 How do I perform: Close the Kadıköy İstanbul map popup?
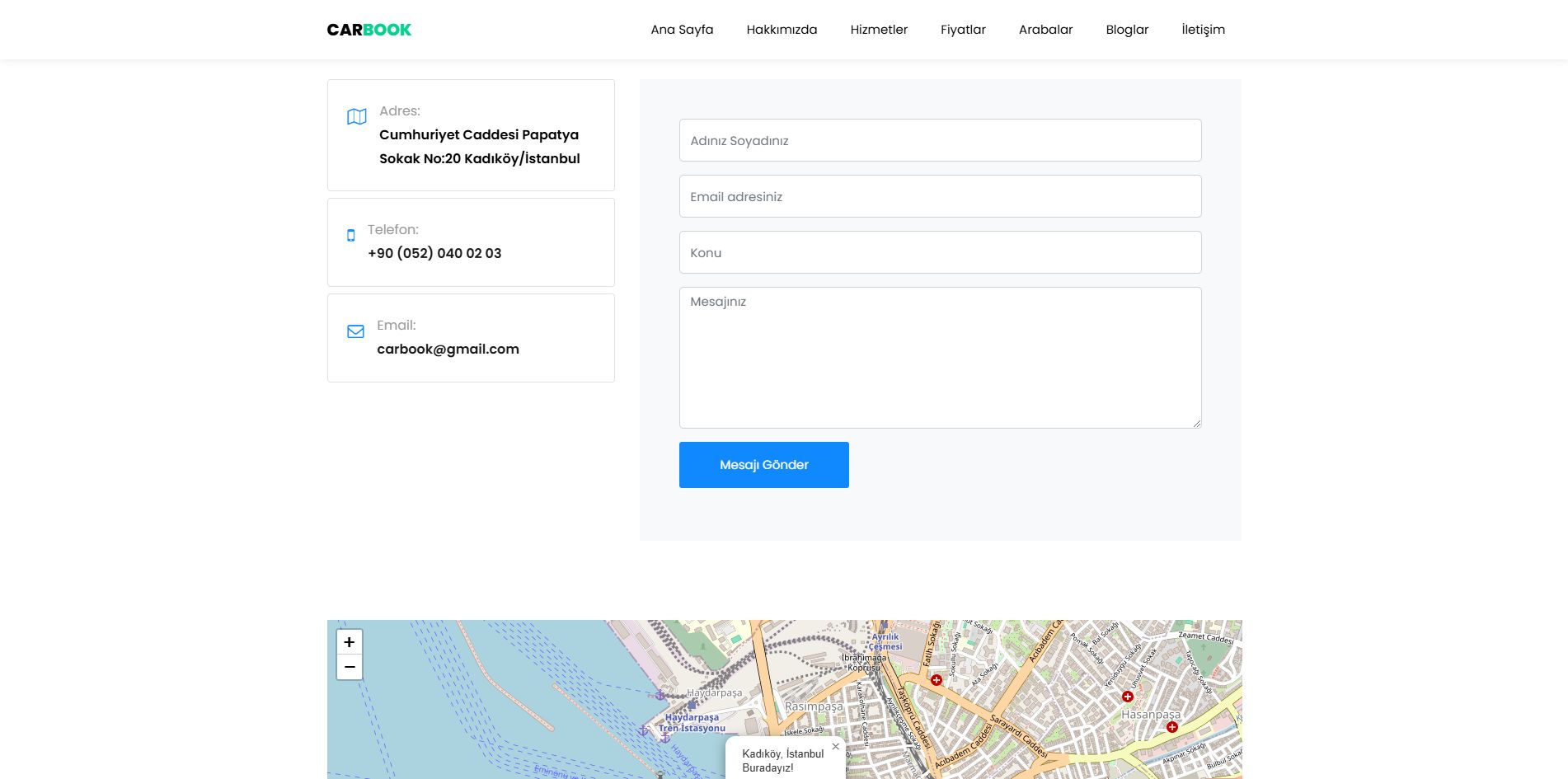(x=835, y=745)
